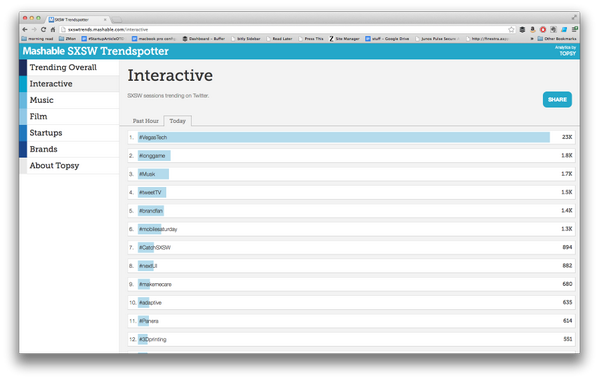Open the Evernote clipper extension icon
599x380 pixels.
coord(553,29)
